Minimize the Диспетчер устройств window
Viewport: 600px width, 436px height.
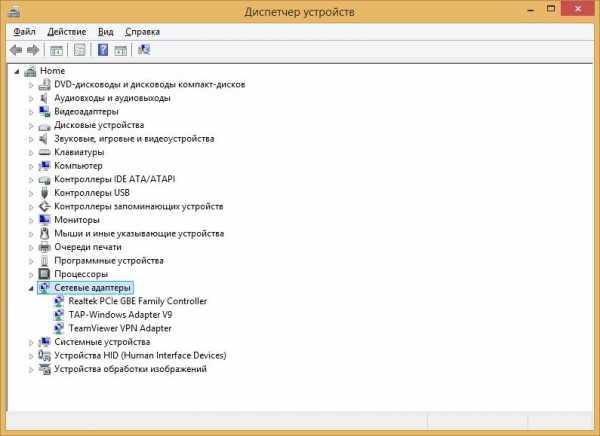pyautogui.click(x=530, y=10)
